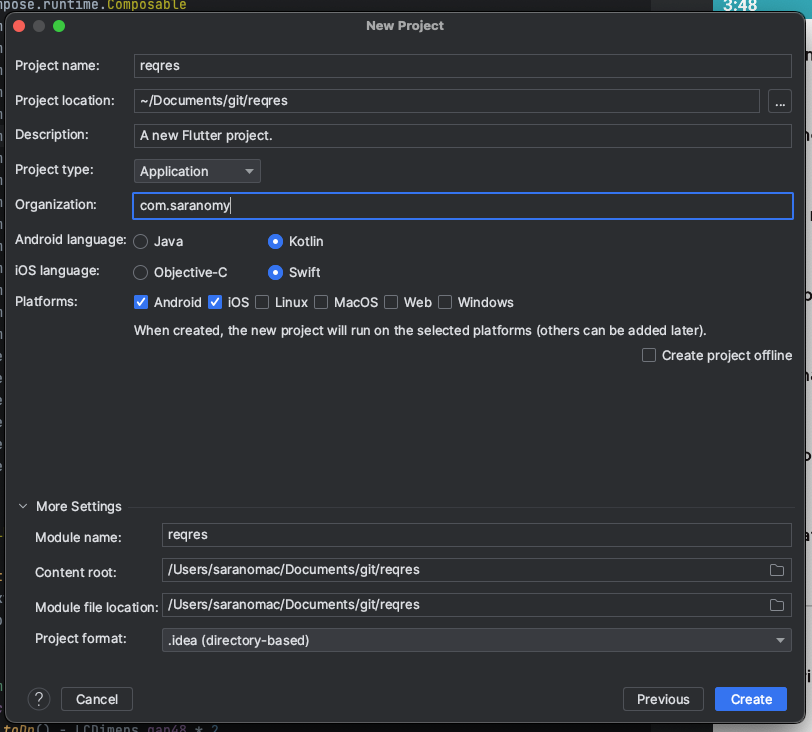Choose Swift as iOS language

pyautogui.click(x=275, y=273)
